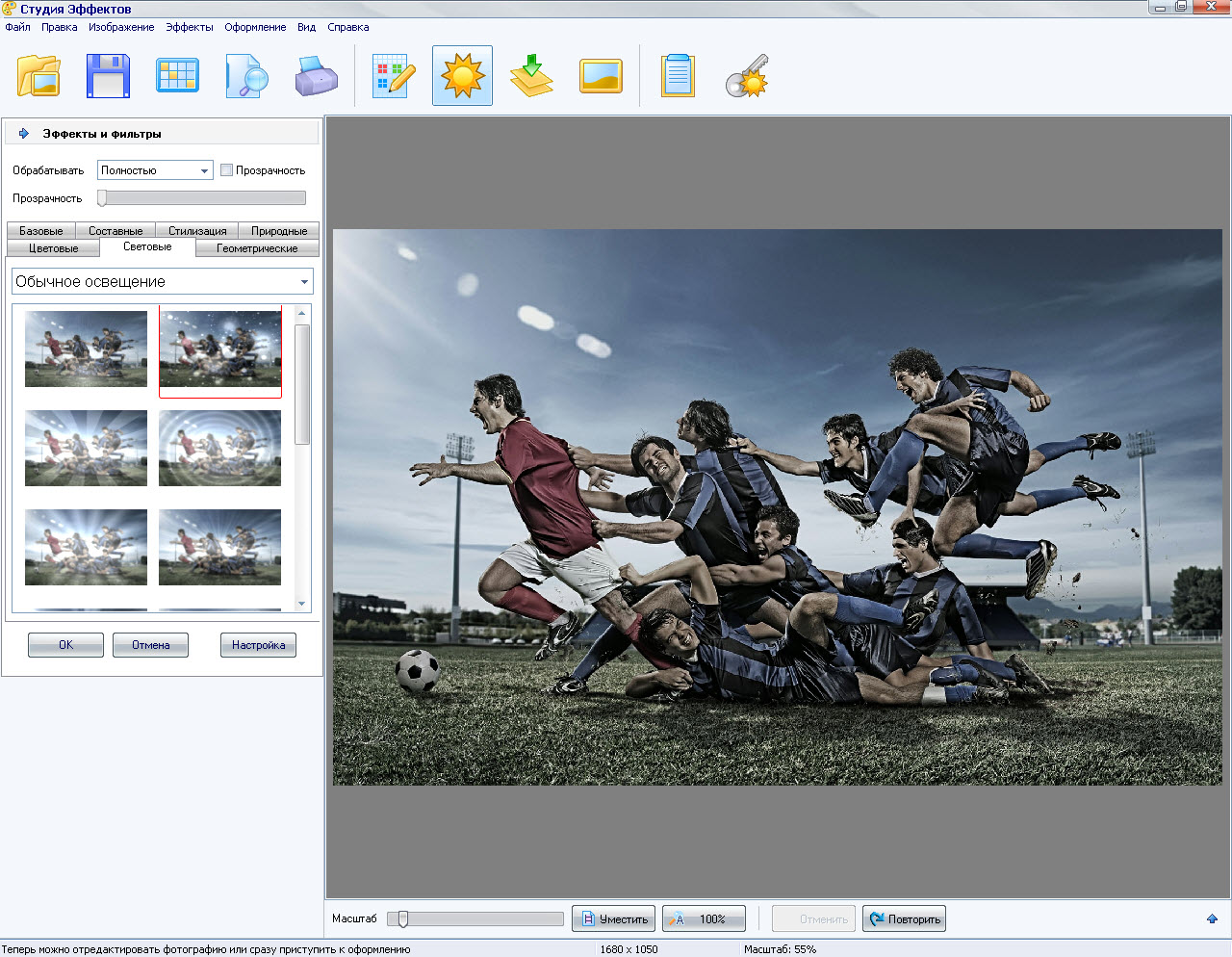Open the gold picture frame icon
This screenshot has height=957, width=1232.
(601, 76)
